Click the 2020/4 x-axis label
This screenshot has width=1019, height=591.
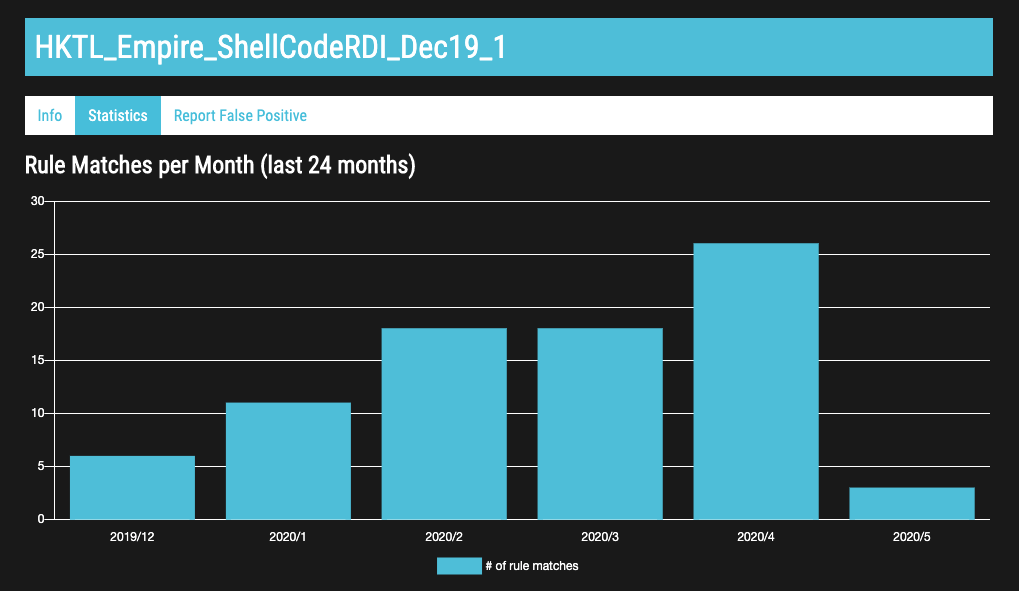(756, 537)
